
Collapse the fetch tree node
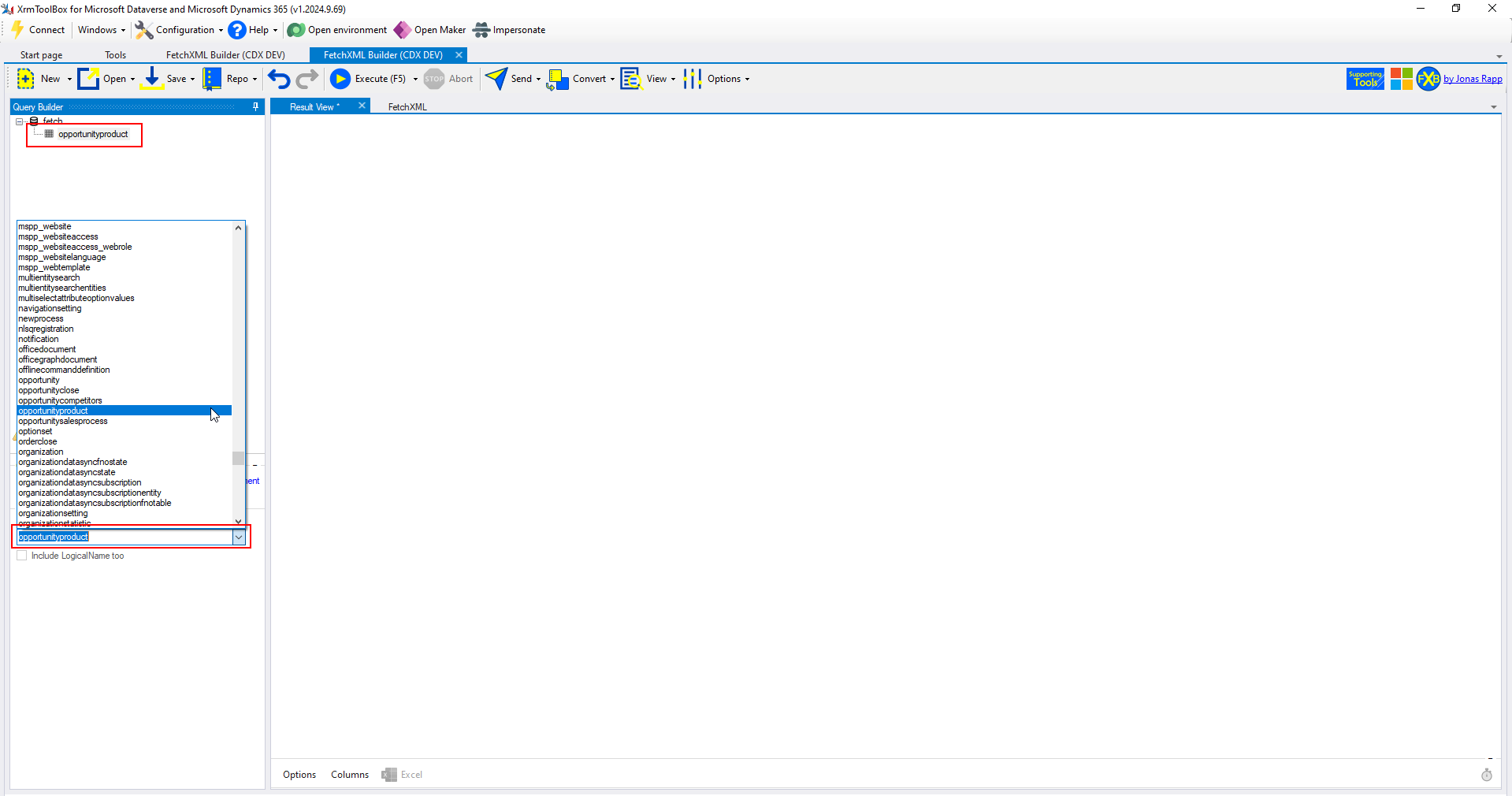(19, 121)
